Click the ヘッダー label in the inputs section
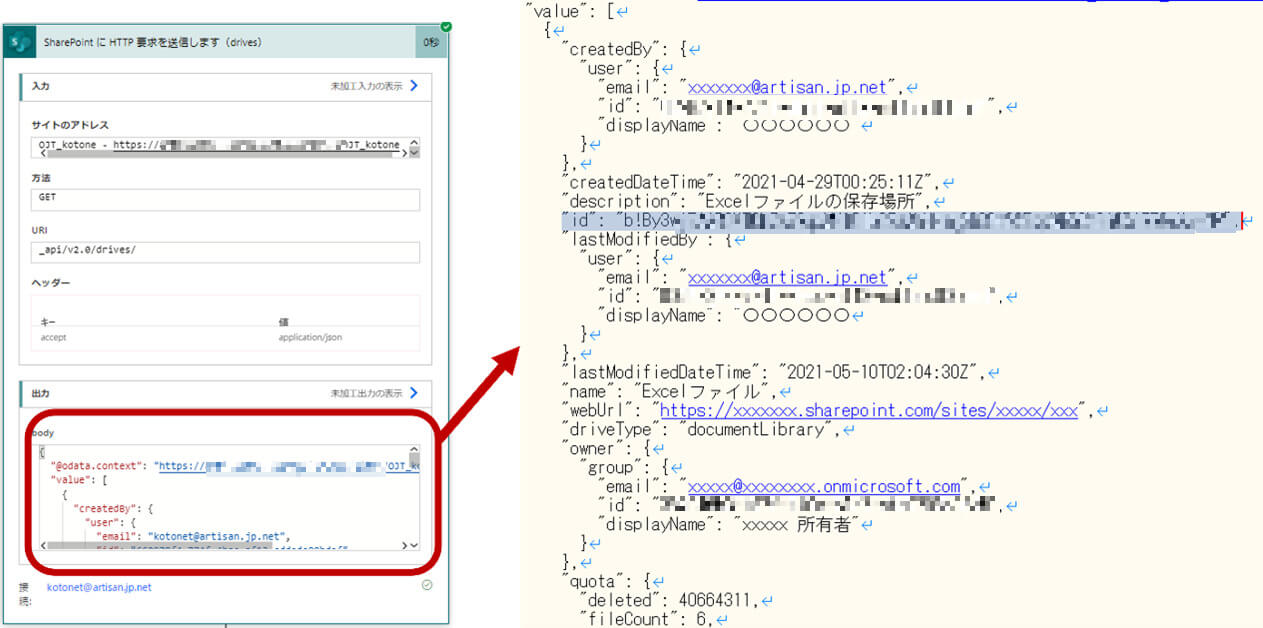The image size is (1263, 628). coord(52,283)
